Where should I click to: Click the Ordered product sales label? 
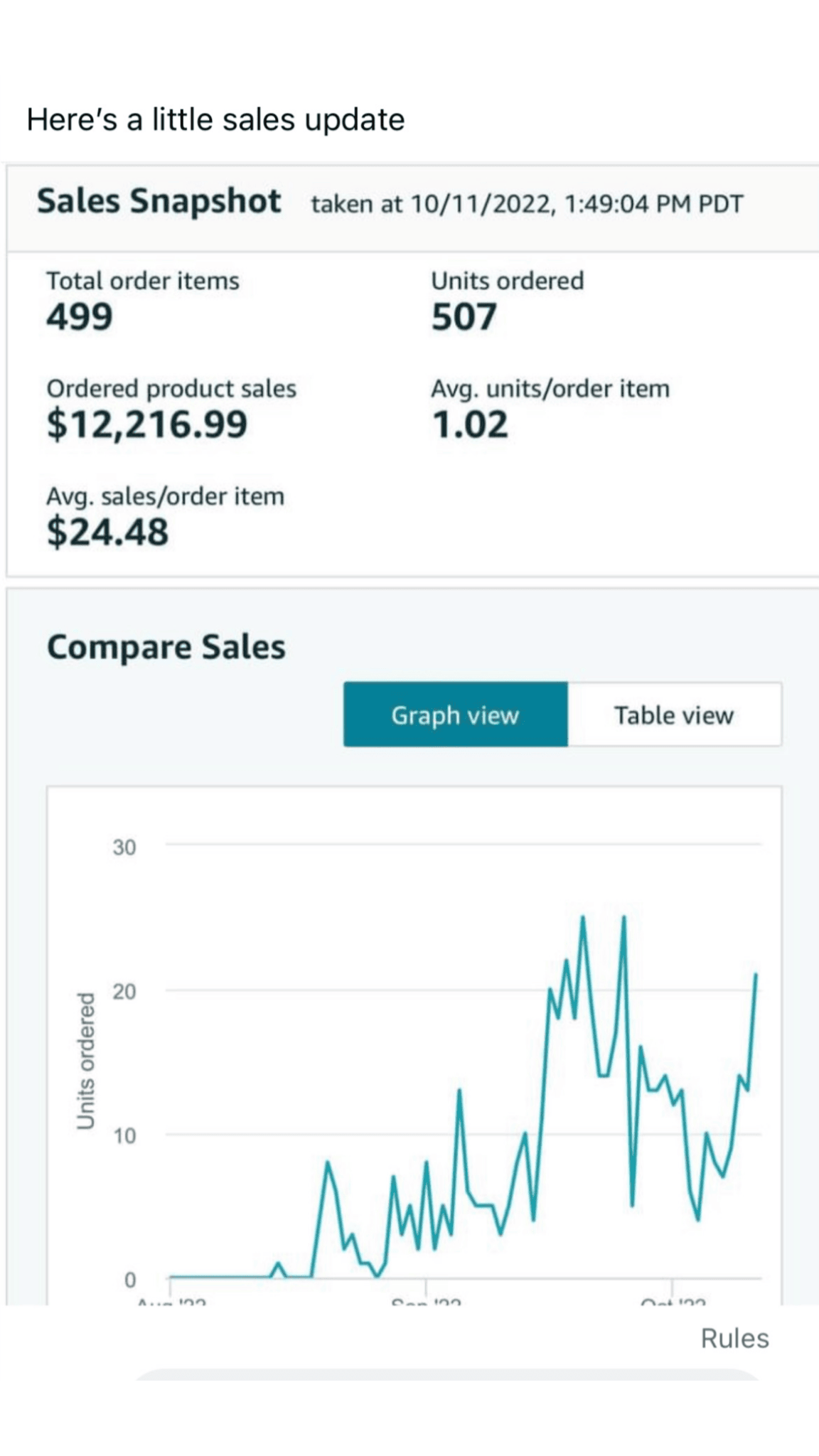(x=171, y=389)
